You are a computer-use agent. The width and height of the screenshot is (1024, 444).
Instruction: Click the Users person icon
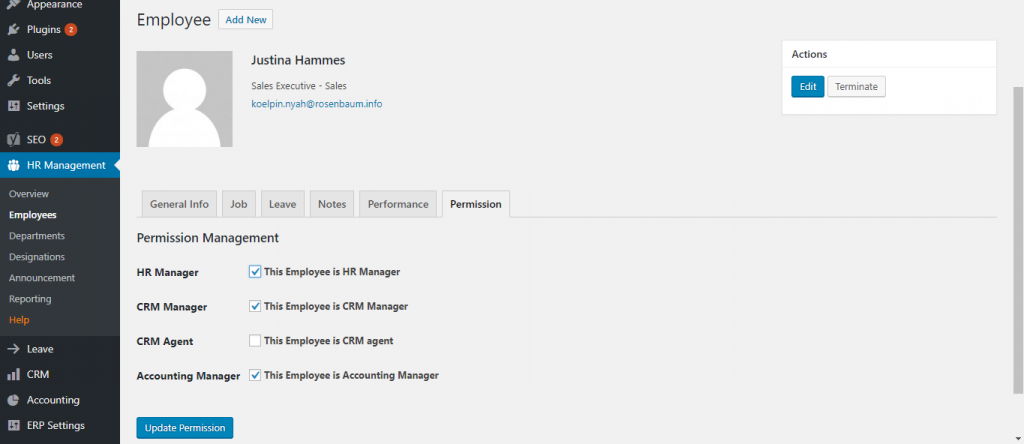point(13,55)
